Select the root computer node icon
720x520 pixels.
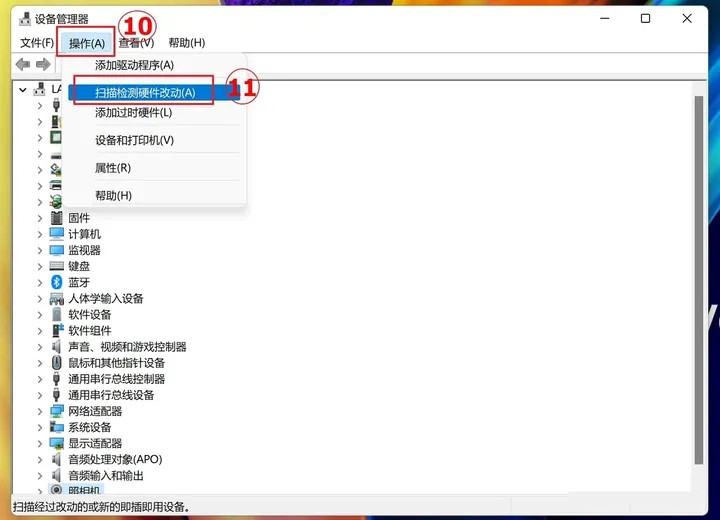click(x=39, y=89)
